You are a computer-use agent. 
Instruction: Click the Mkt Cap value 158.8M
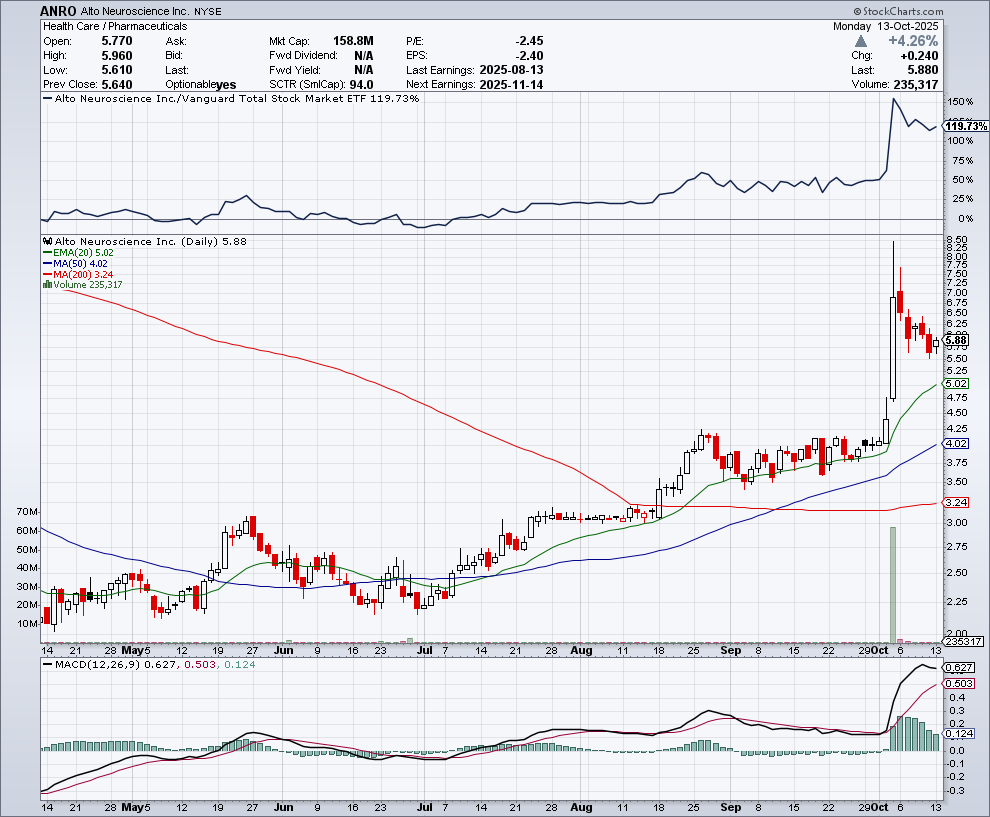click(x=353, y=41)
